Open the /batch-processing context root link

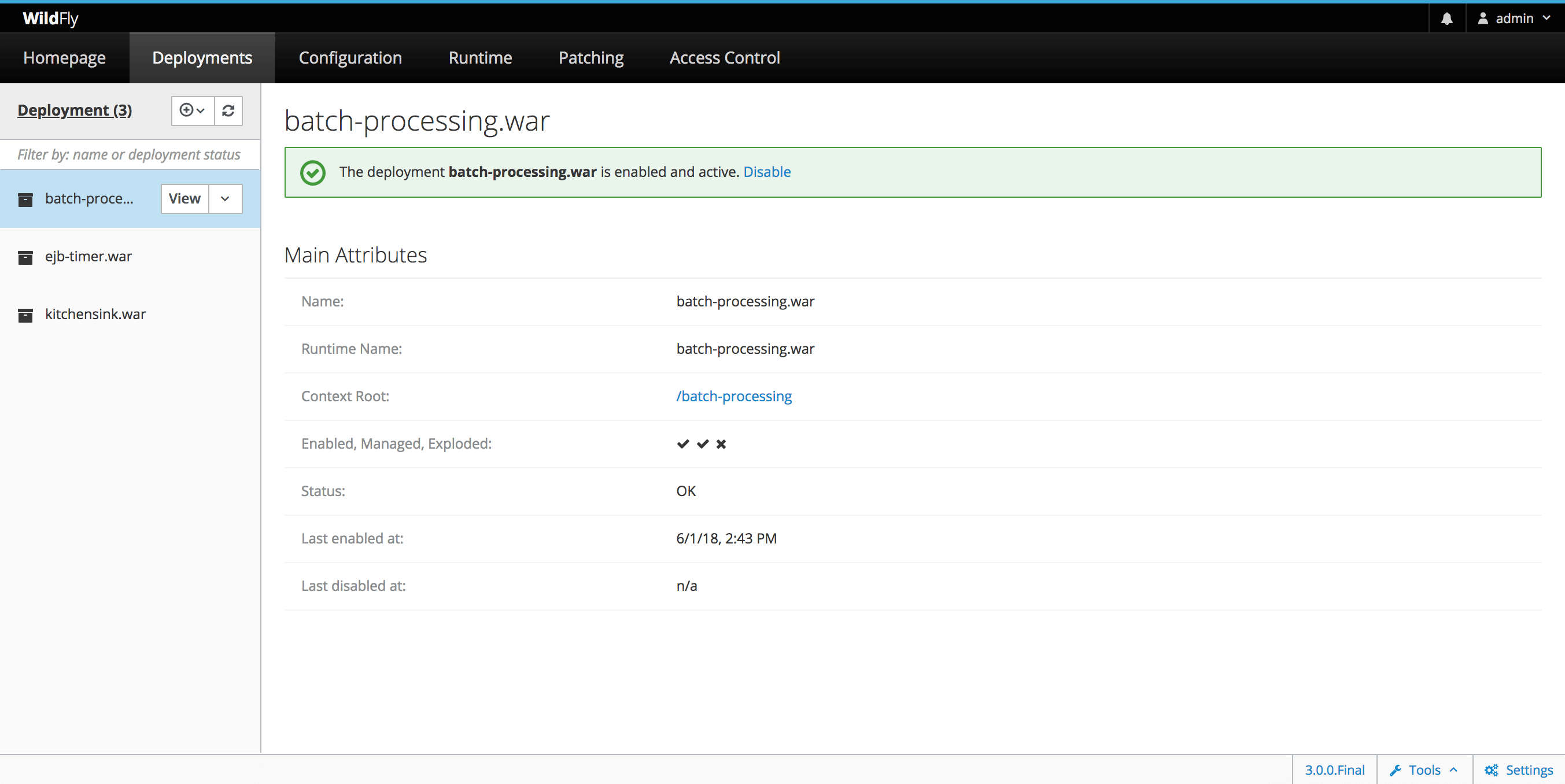click(734, 396)
